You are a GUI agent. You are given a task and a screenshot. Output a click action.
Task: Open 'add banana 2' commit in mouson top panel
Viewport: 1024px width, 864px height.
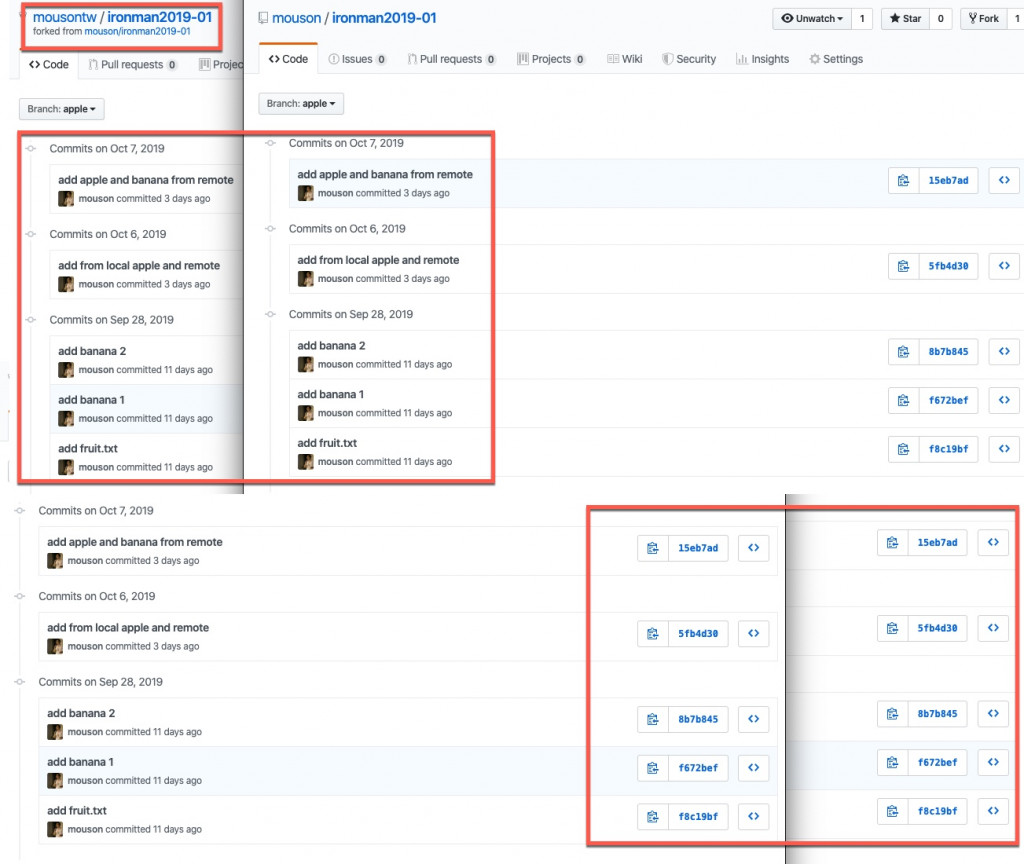tap(331, 345)
